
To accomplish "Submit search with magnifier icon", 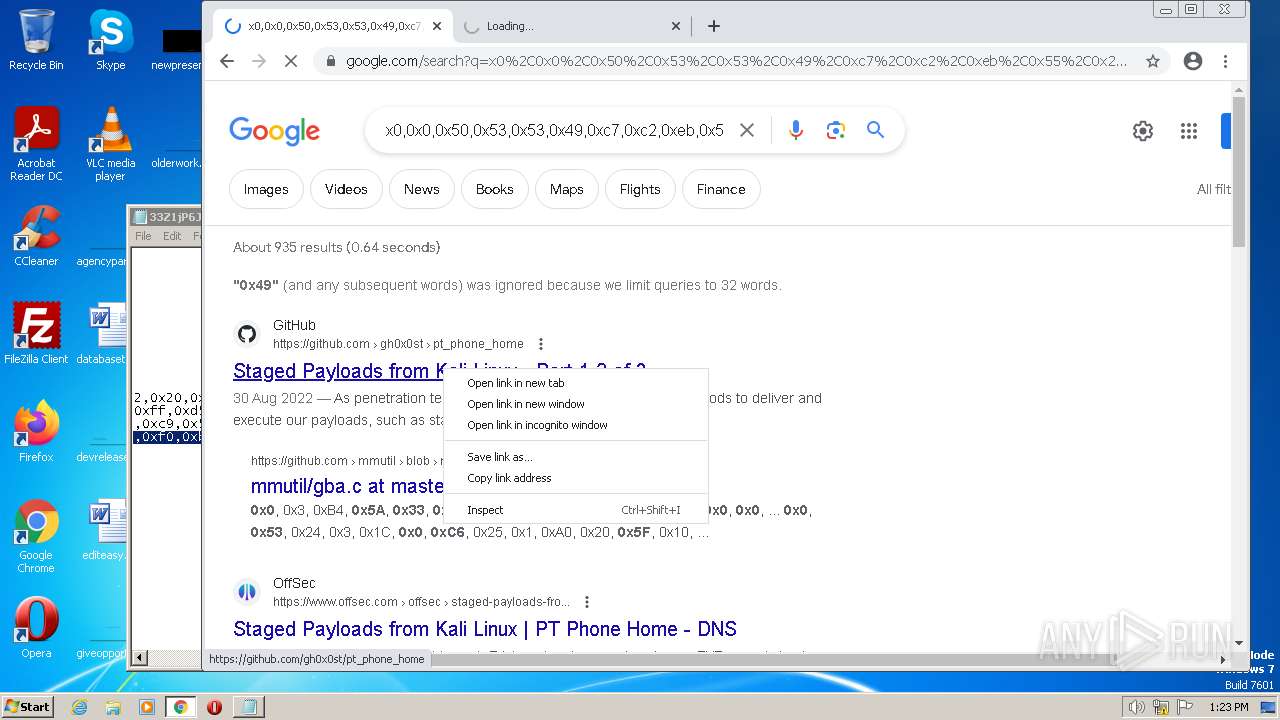I will [875, 130].
